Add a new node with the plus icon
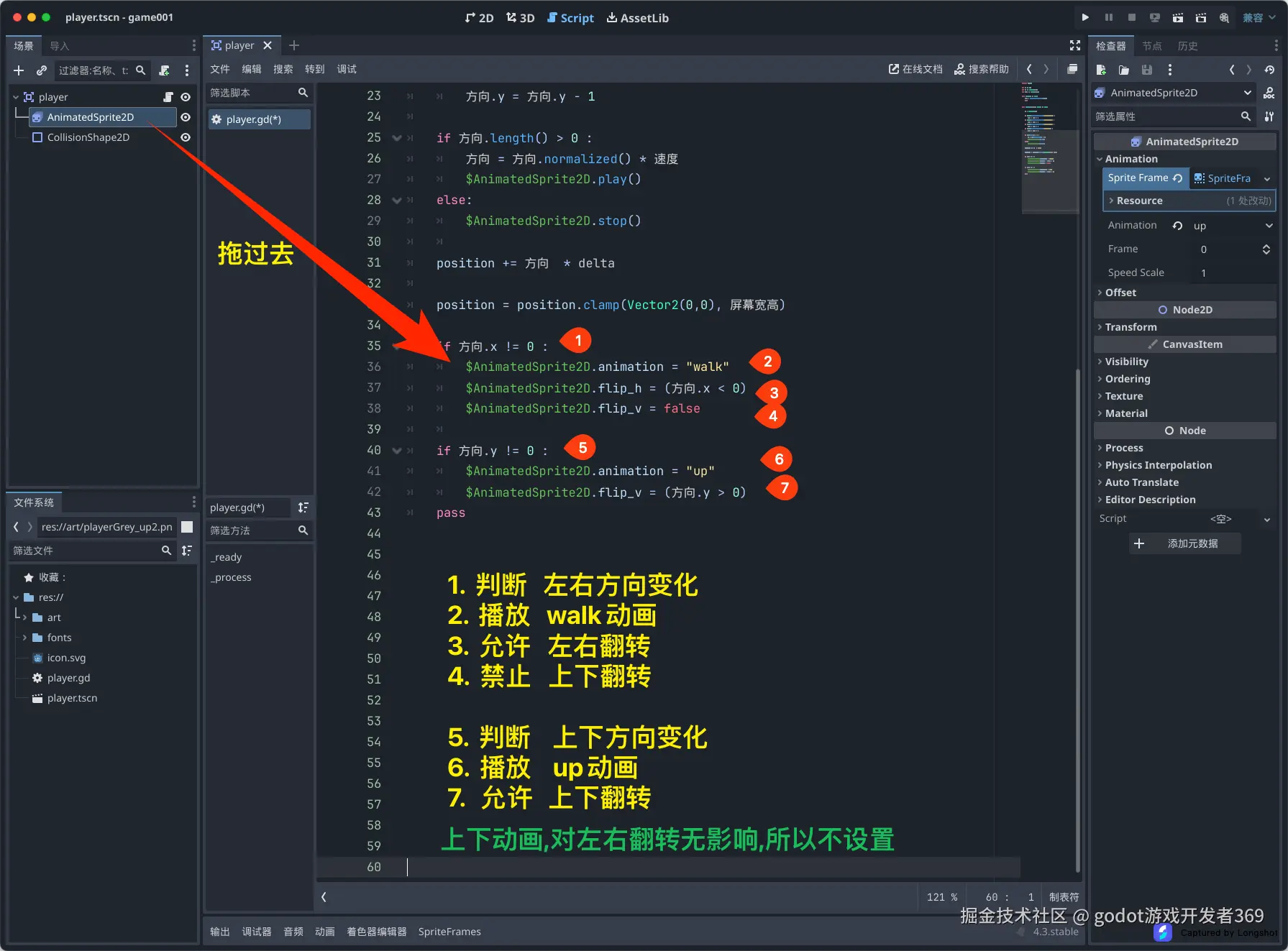1288x951 pixels. click(19, 70)
